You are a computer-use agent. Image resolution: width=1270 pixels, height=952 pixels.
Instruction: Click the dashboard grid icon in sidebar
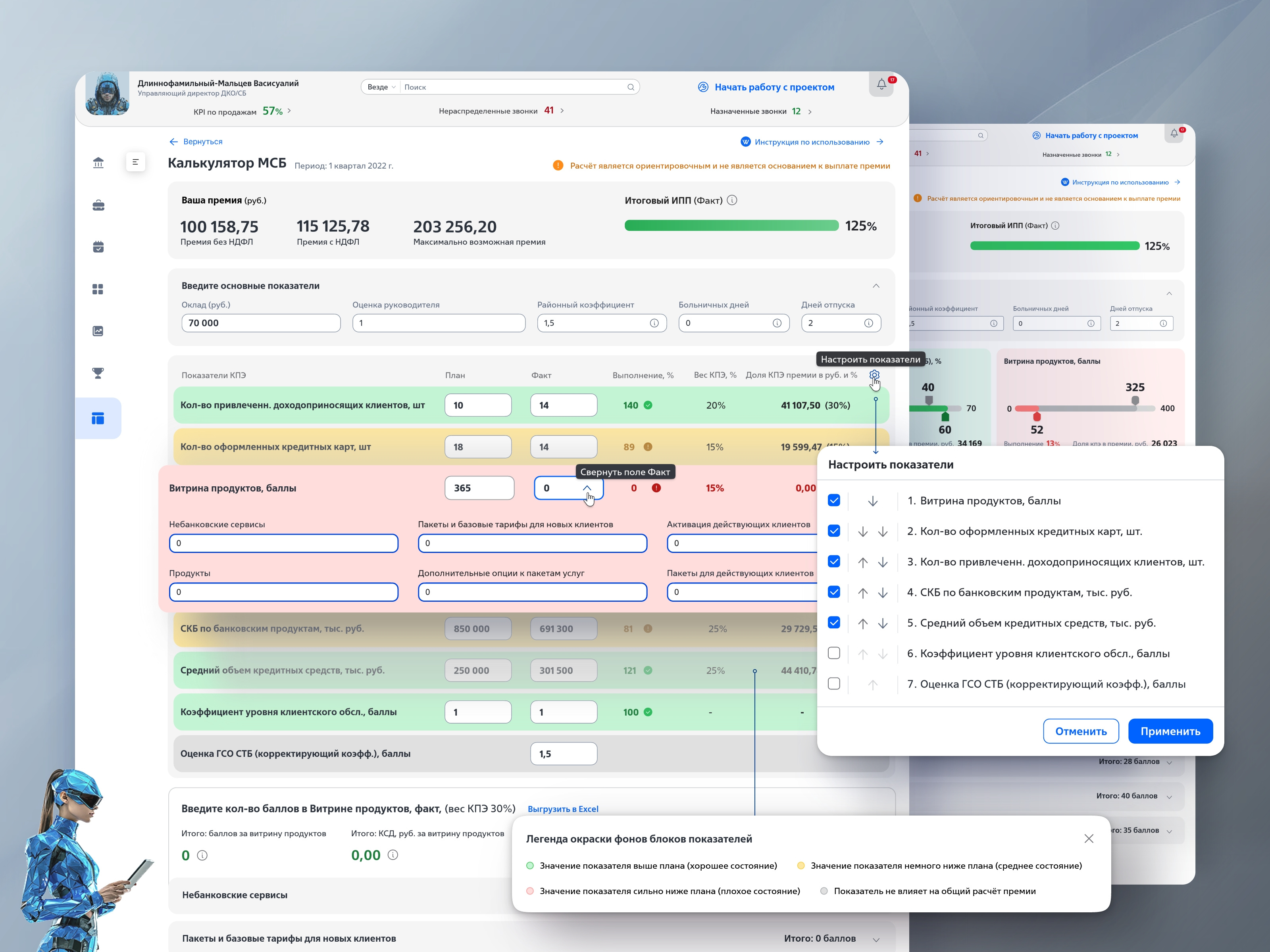coord(98,289)
